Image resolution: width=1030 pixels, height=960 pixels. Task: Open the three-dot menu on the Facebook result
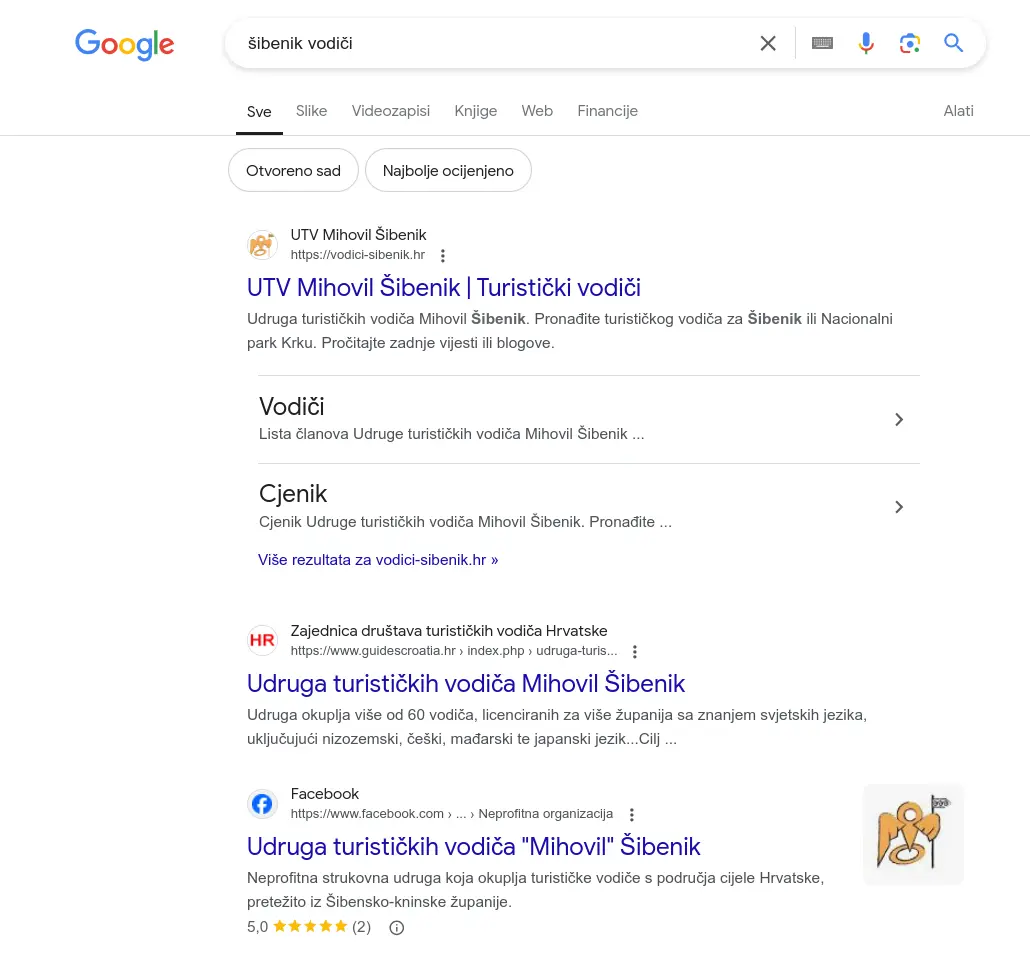pos(631,815)
